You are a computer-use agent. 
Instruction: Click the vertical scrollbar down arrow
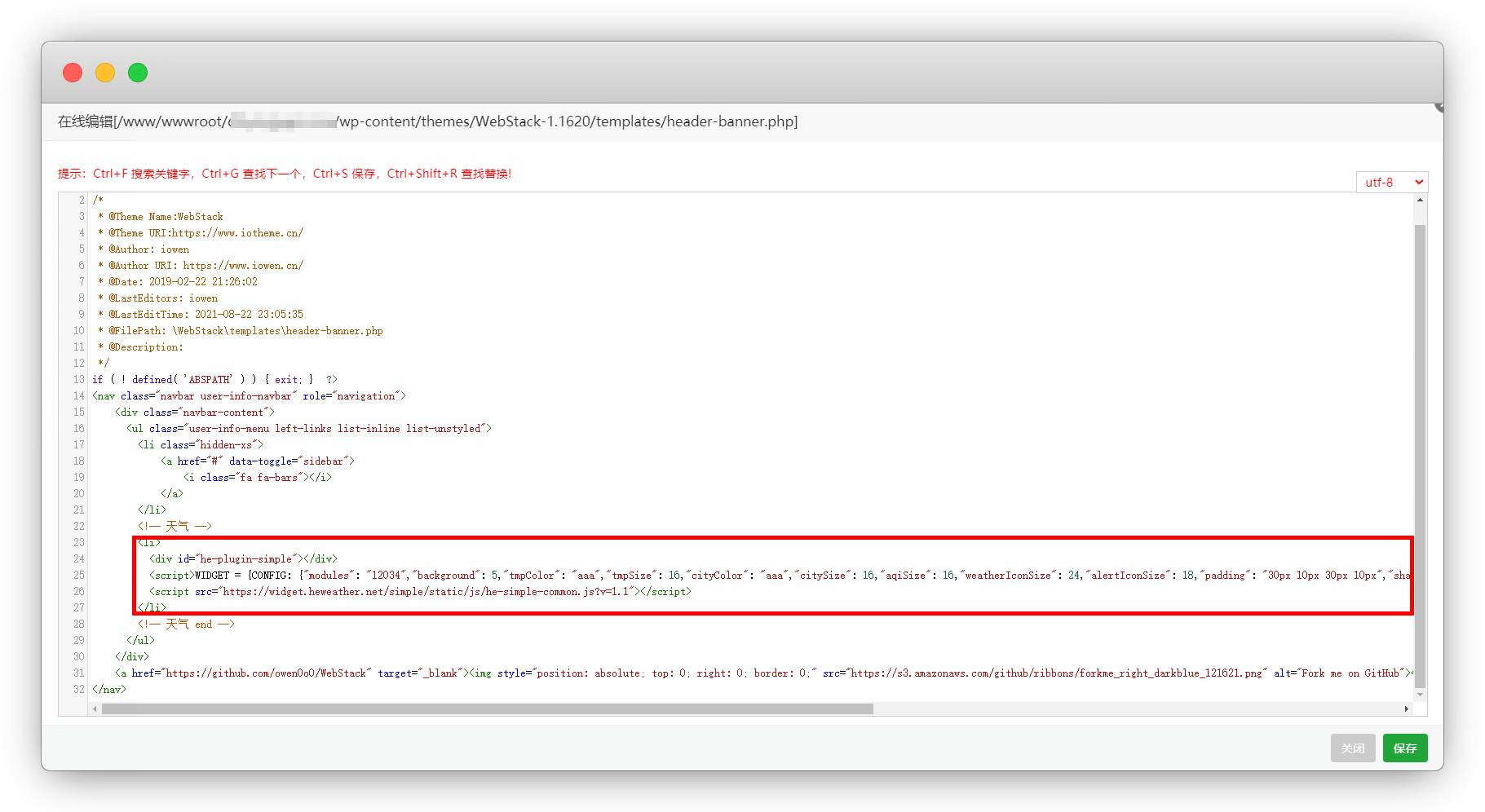(x=1420, y=695)
